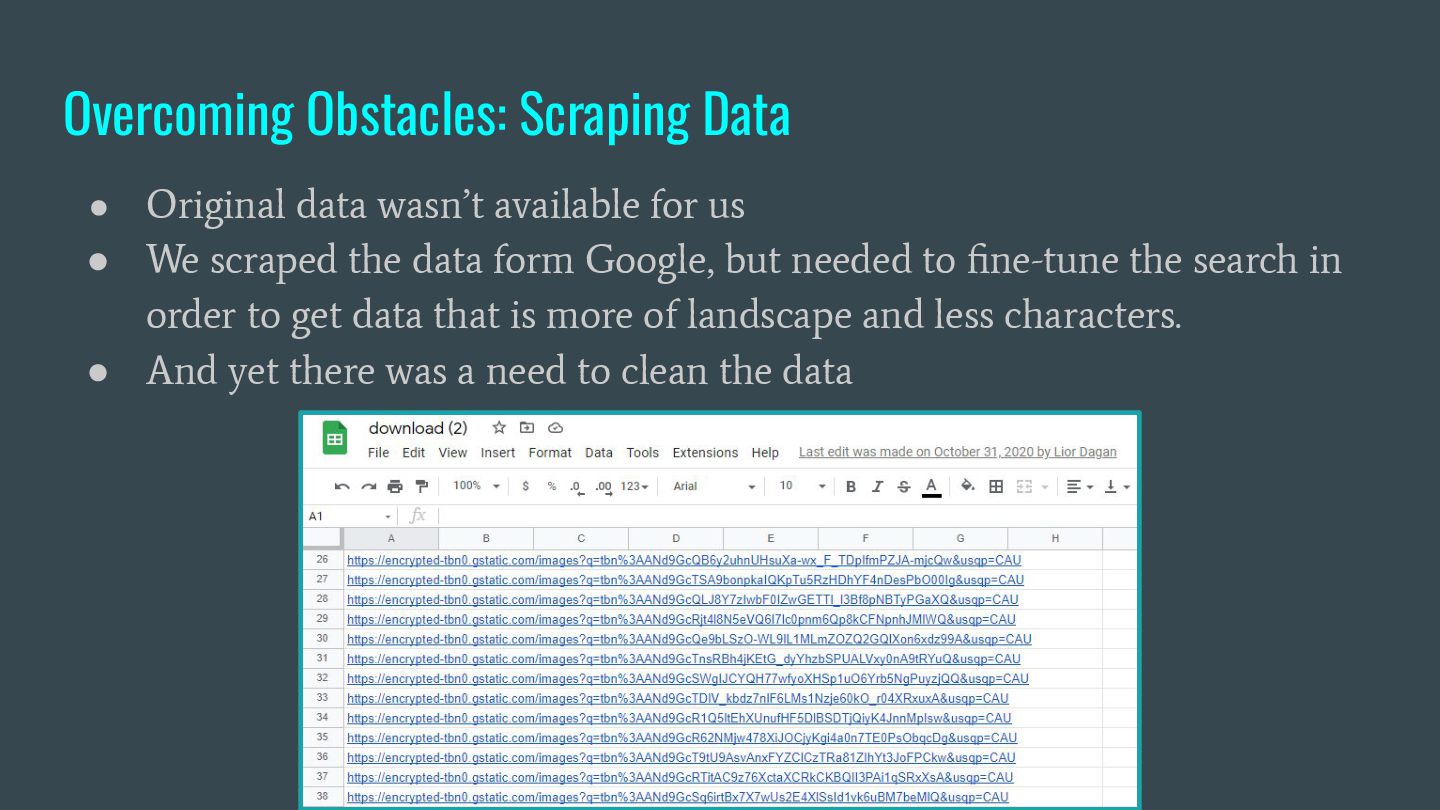Increase decimal places button

tap(603, 487)
